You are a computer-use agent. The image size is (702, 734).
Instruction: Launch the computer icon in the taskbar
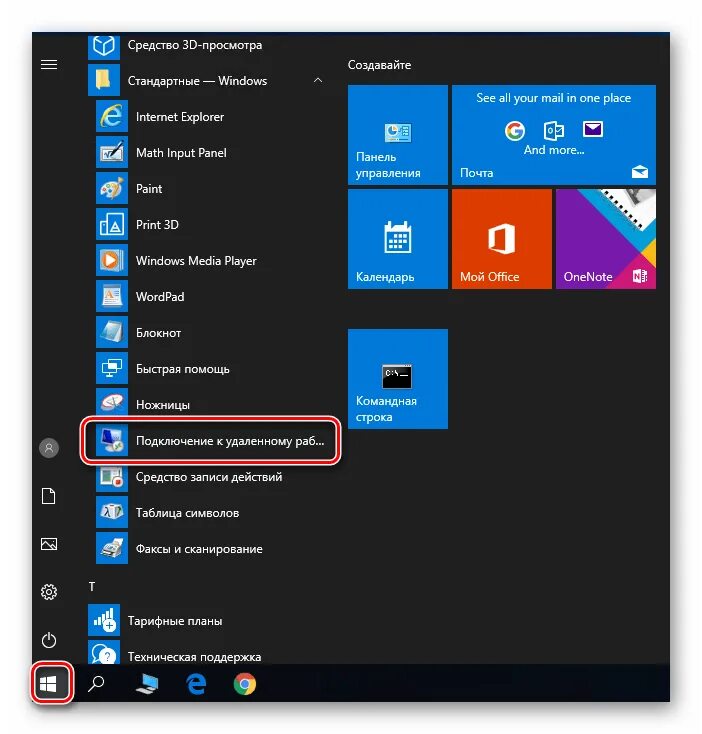(x=147, y=684)
